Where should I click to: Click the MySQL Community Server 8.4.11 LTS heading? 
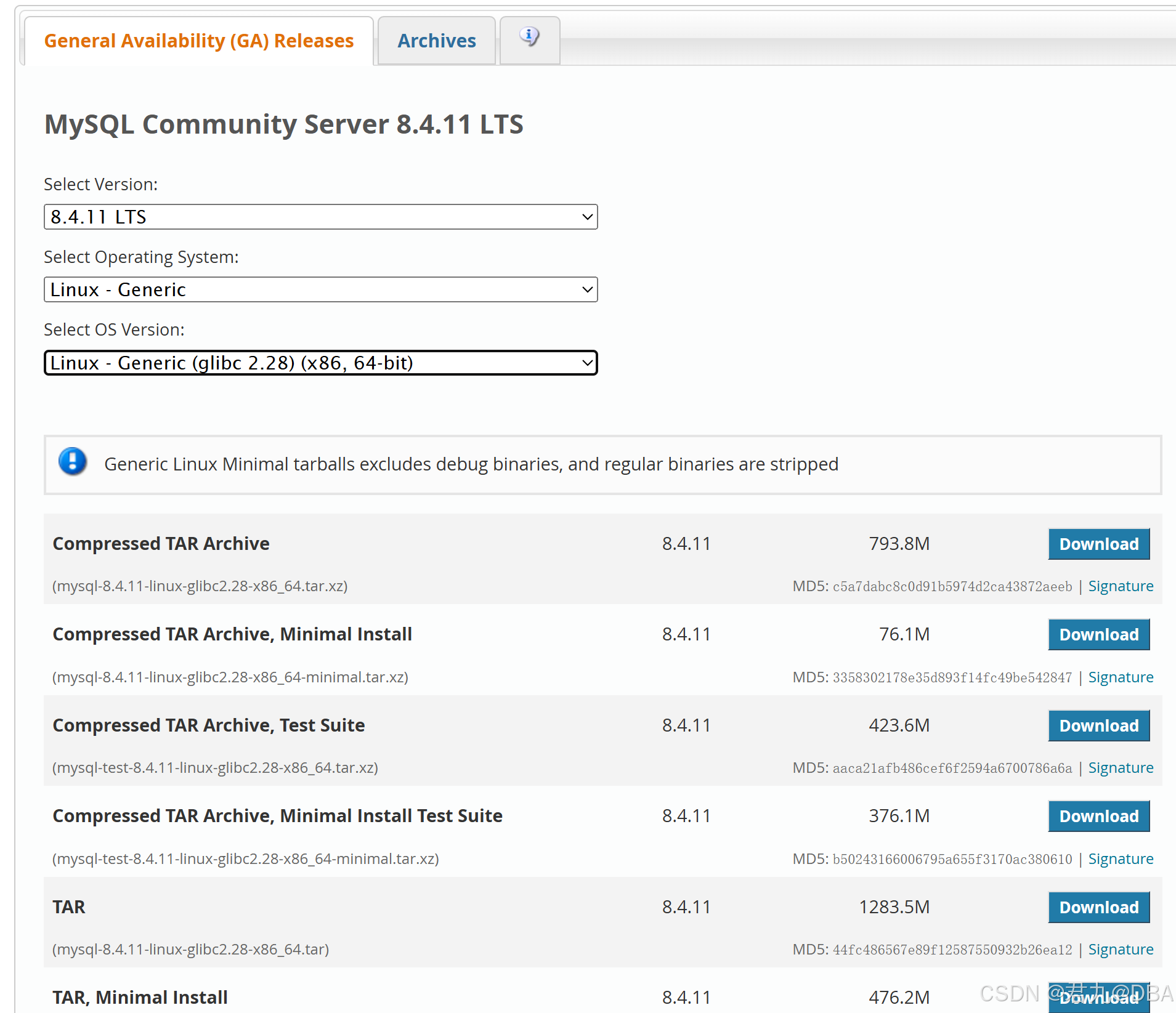(x=284, y=124)
